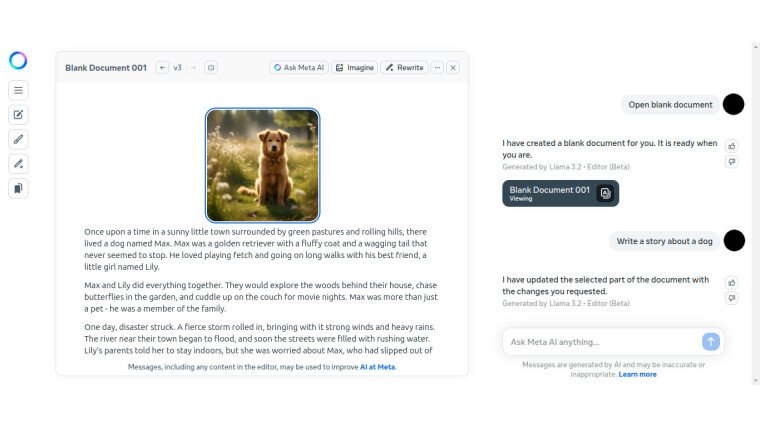760x428 pixels.
Task: Click the Rewrite button
Action: 404,68
